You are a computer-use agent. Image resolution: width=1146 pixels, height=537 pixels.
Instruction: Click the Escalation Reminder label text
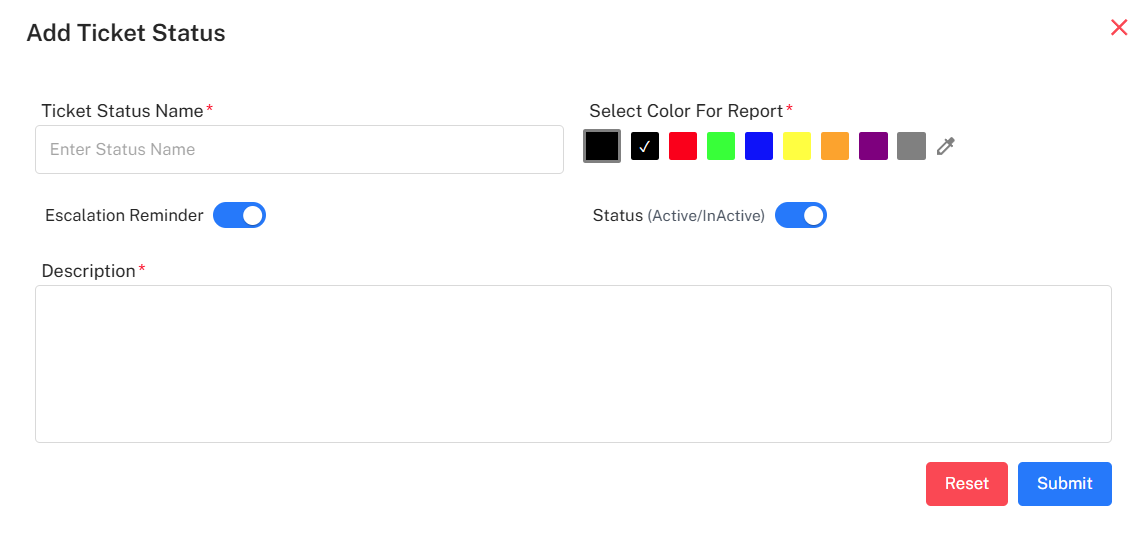click(x=124, y=215)
